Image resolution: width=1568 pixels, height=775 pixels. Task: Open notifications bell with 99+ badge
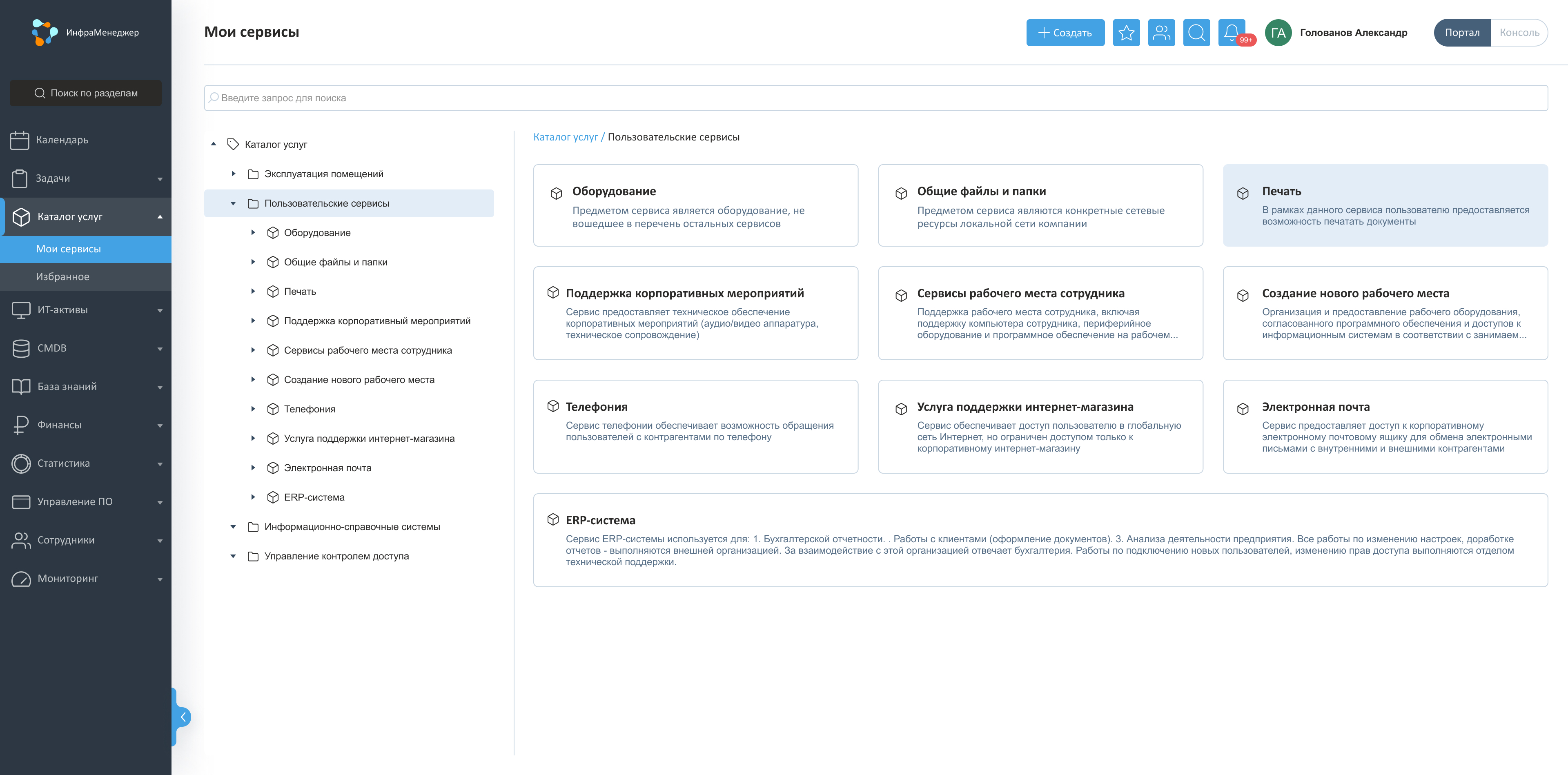tap(1232, 33)
